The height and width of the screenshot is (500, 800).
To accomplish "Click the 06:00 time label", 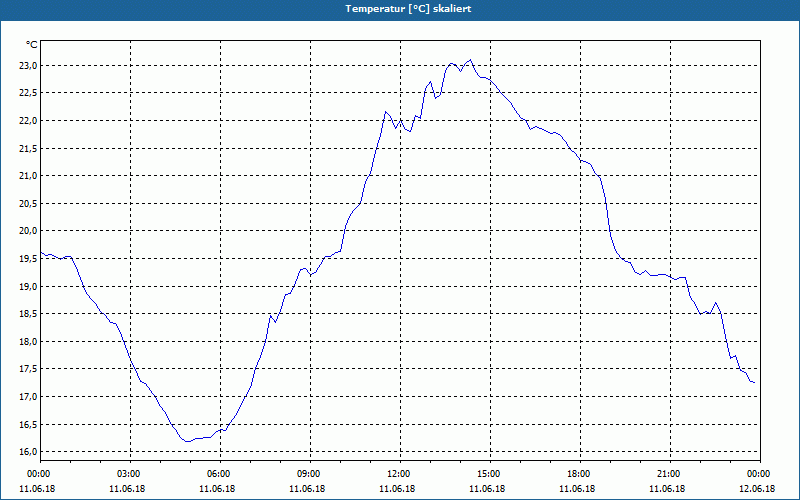I will (220, 474).
